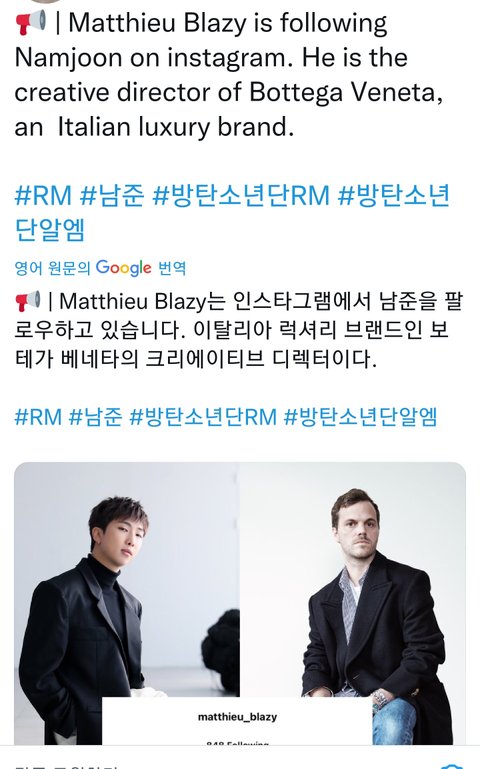Open the #남준 hashtag in original tweet

[112, 195]
